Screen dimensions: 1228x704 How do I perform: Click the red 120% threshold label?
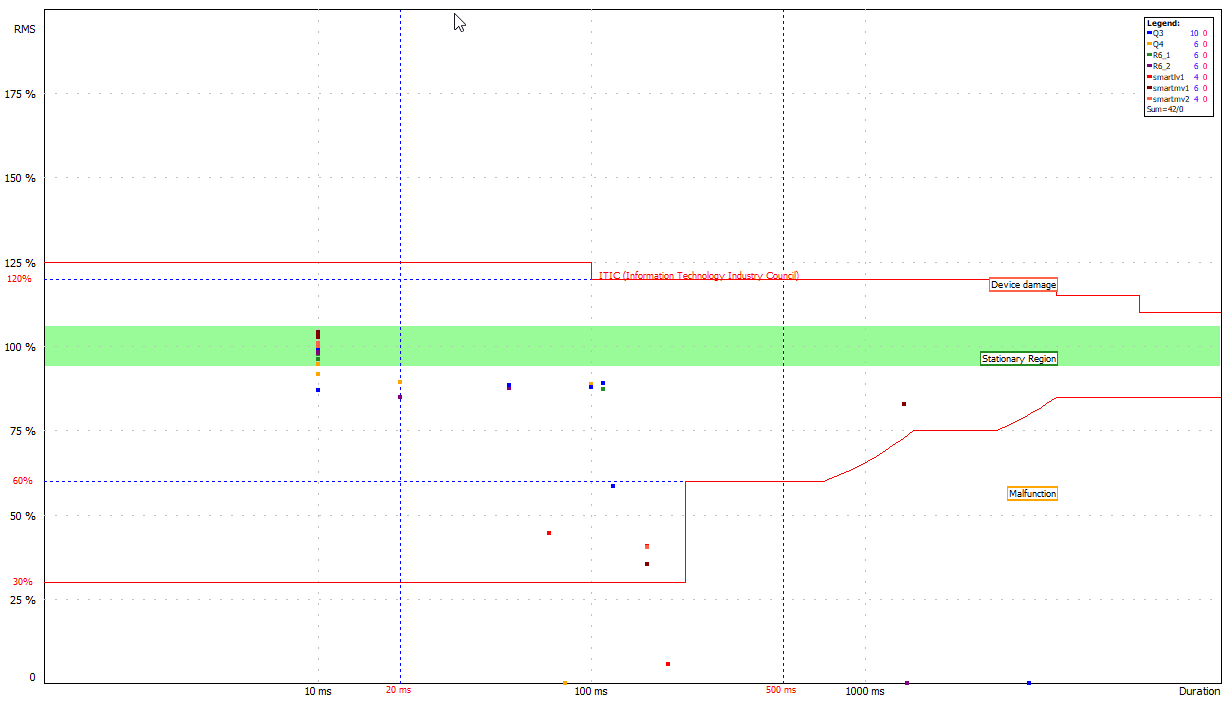[20, 279]
